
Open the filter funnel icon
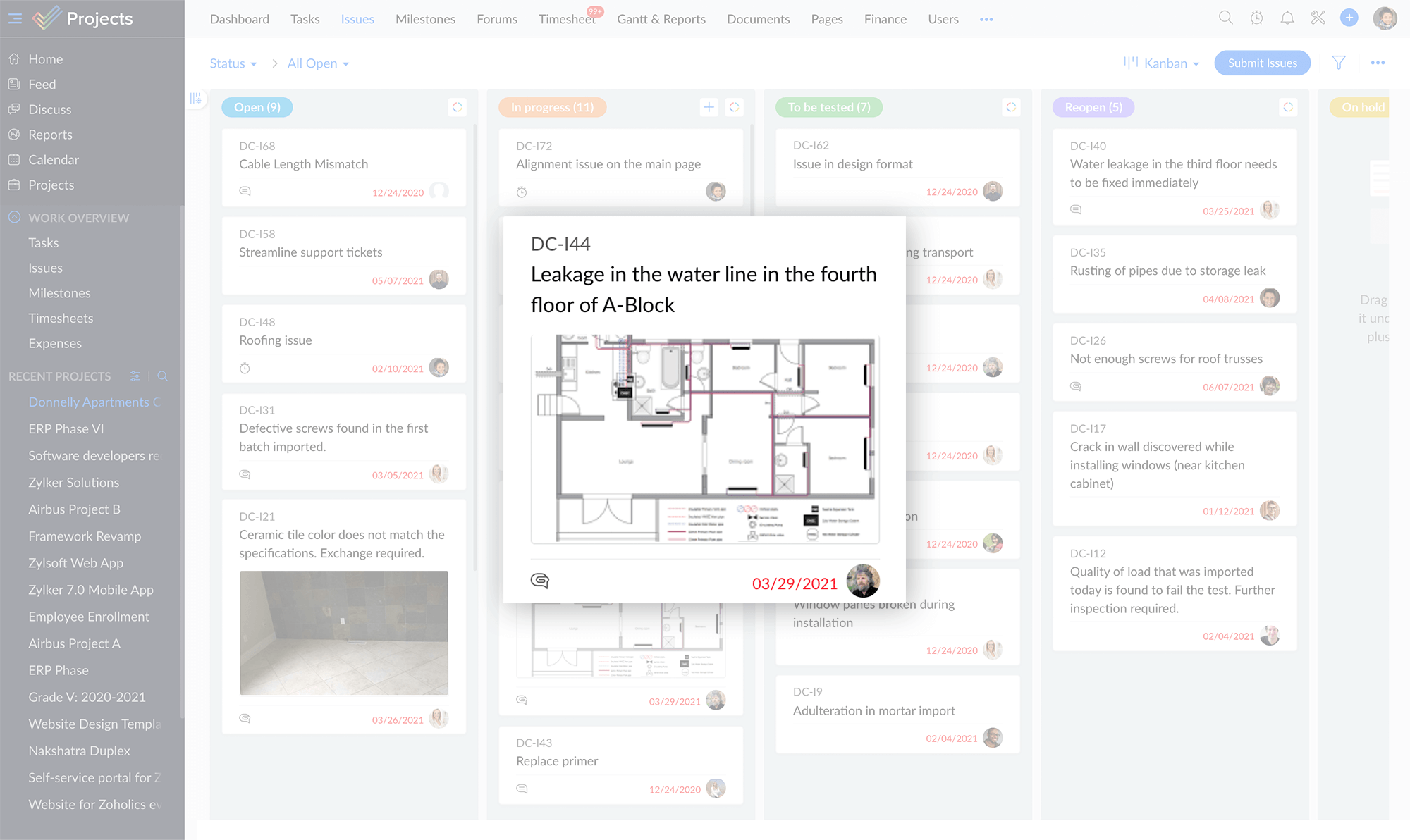click(x=1339, y=63)
